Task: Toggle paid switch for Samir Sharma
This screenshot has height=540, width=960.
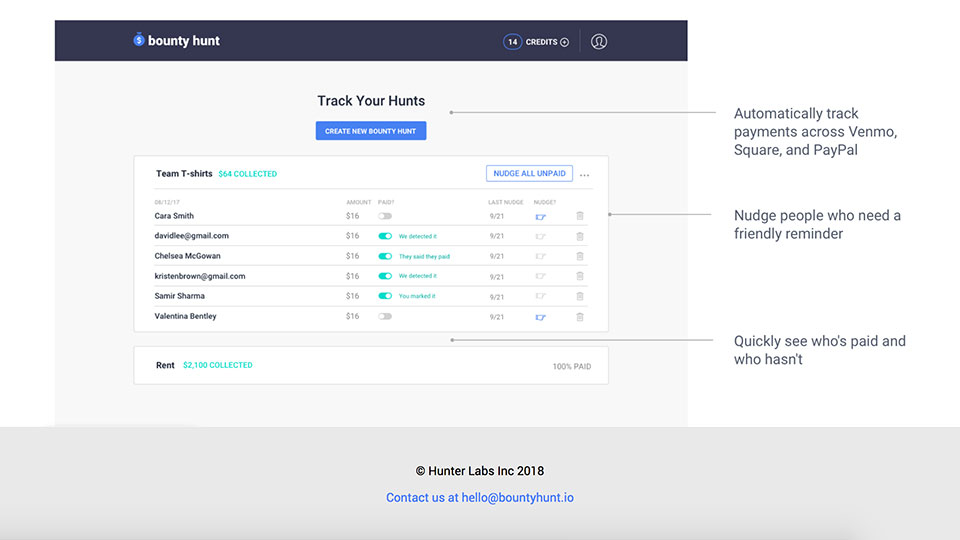Action: pyautogui.click(x=384, y=296)
